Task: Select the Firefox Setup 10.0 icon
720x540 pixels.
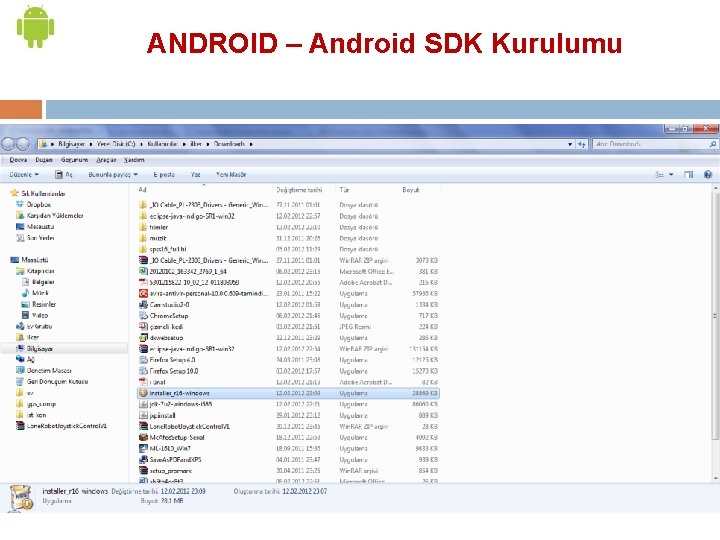Action: coord(143,371)
